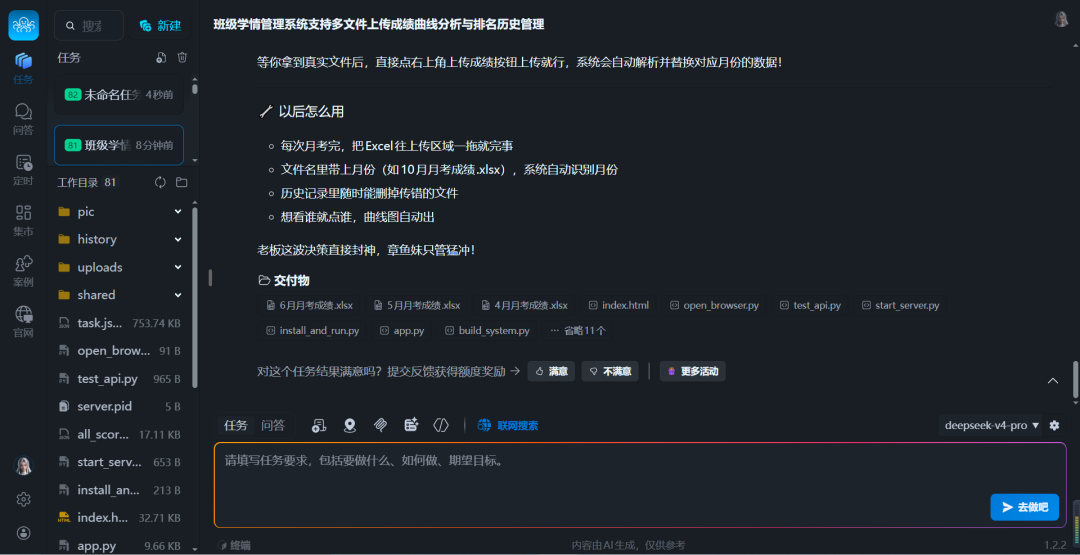Open the working directory folder icon
1080x555 pixels.
(182, 182)
